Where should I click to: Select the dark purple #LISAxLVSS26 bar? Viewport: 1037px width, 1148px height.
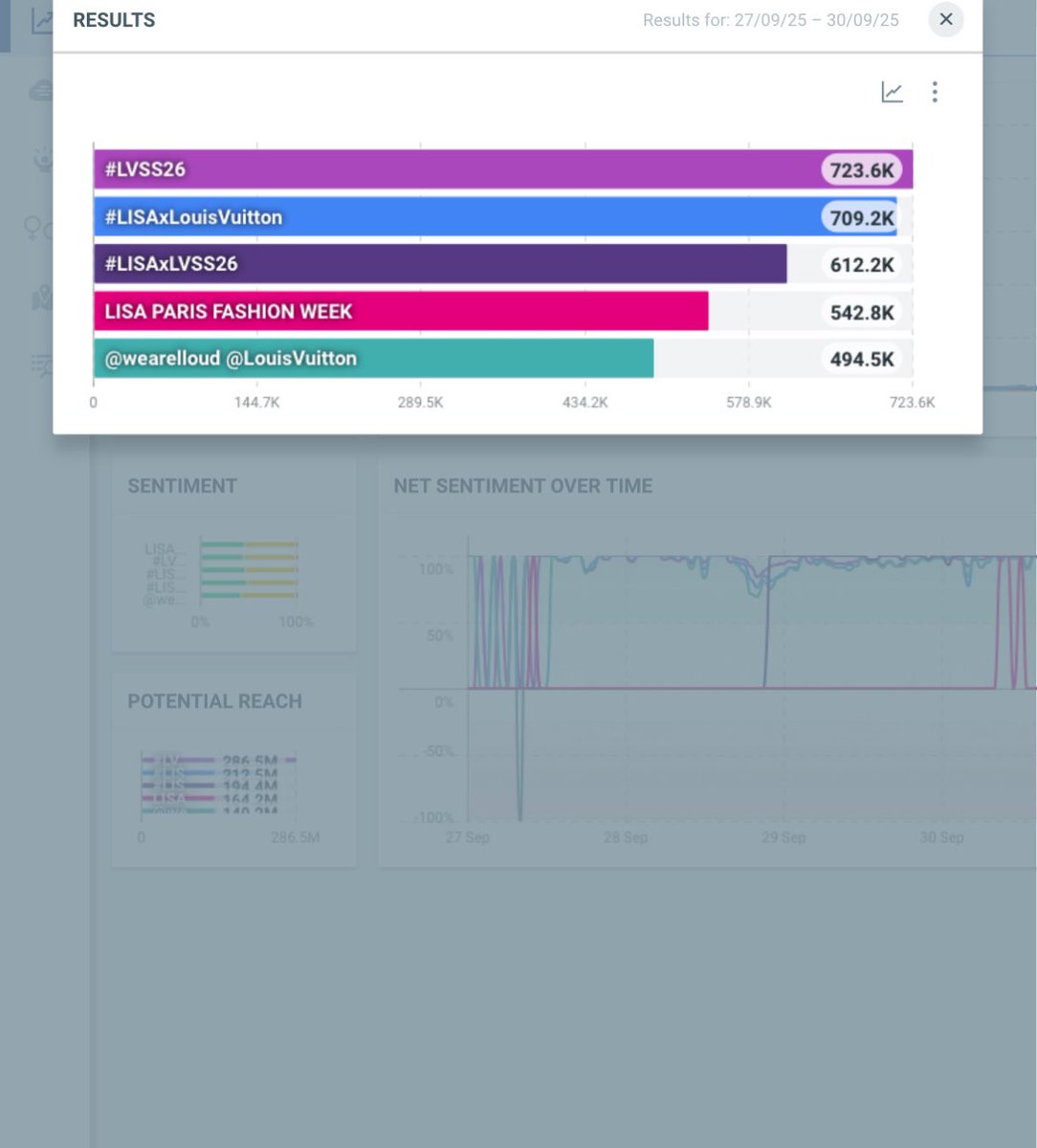[440, 264]
